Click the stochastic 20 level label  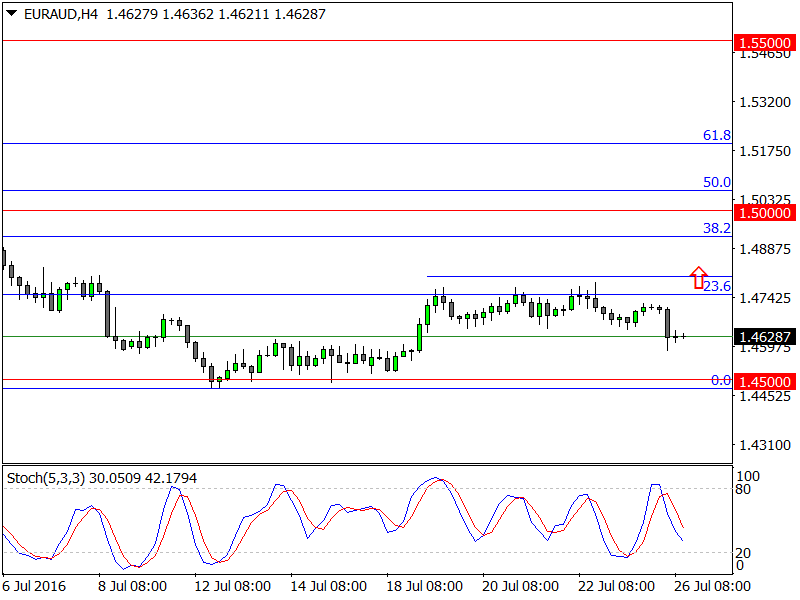(x=744, y=553)
